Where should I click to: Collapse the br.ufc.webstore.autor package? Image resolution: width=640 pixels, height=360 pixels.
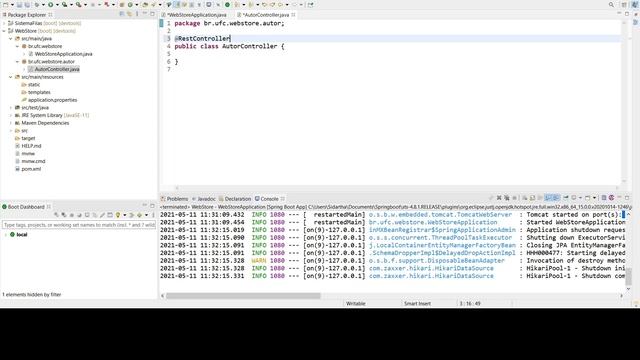[18, 62]
